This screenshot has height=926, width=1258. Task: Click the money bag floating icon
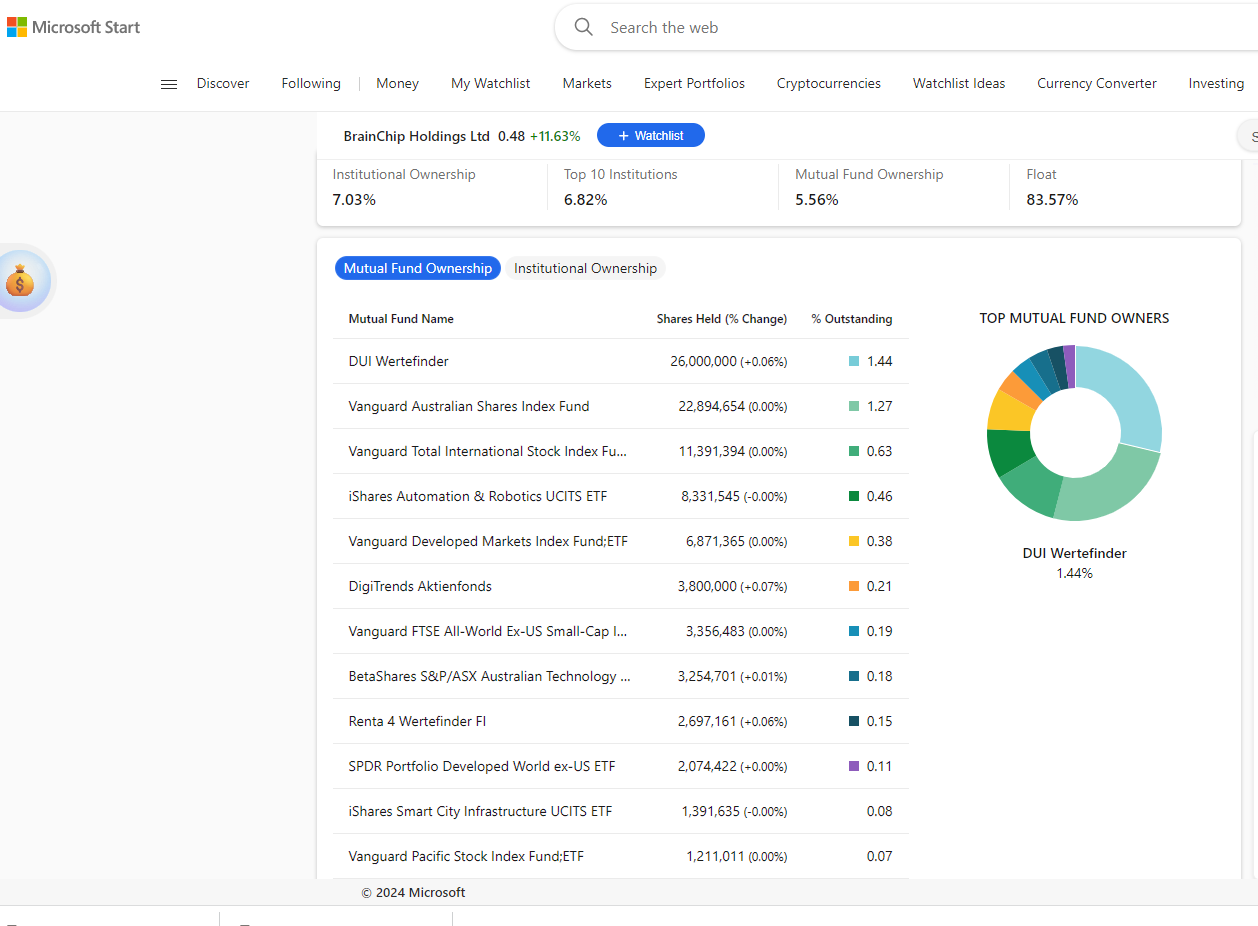(x=20, y=281)
